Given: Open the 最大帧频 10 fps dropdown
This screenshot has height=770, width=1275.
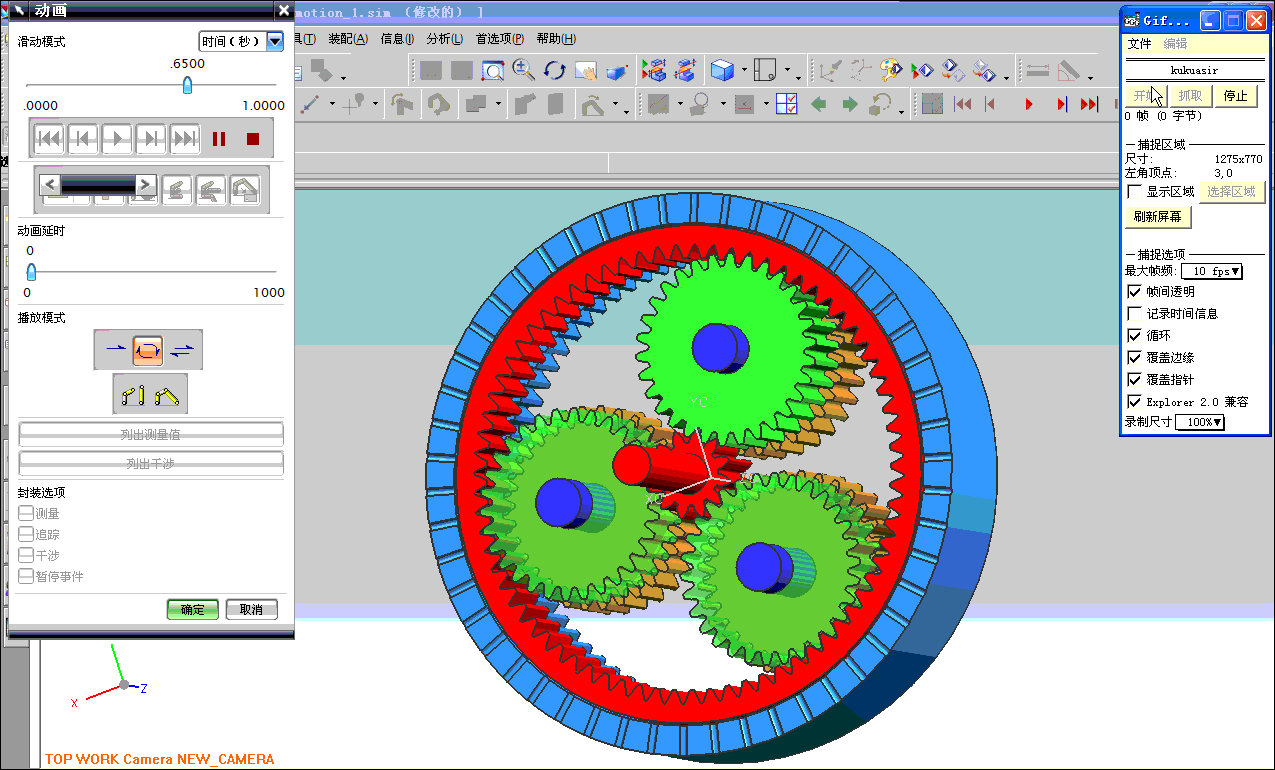Looking at the screenshot, I should point(1212,271).
